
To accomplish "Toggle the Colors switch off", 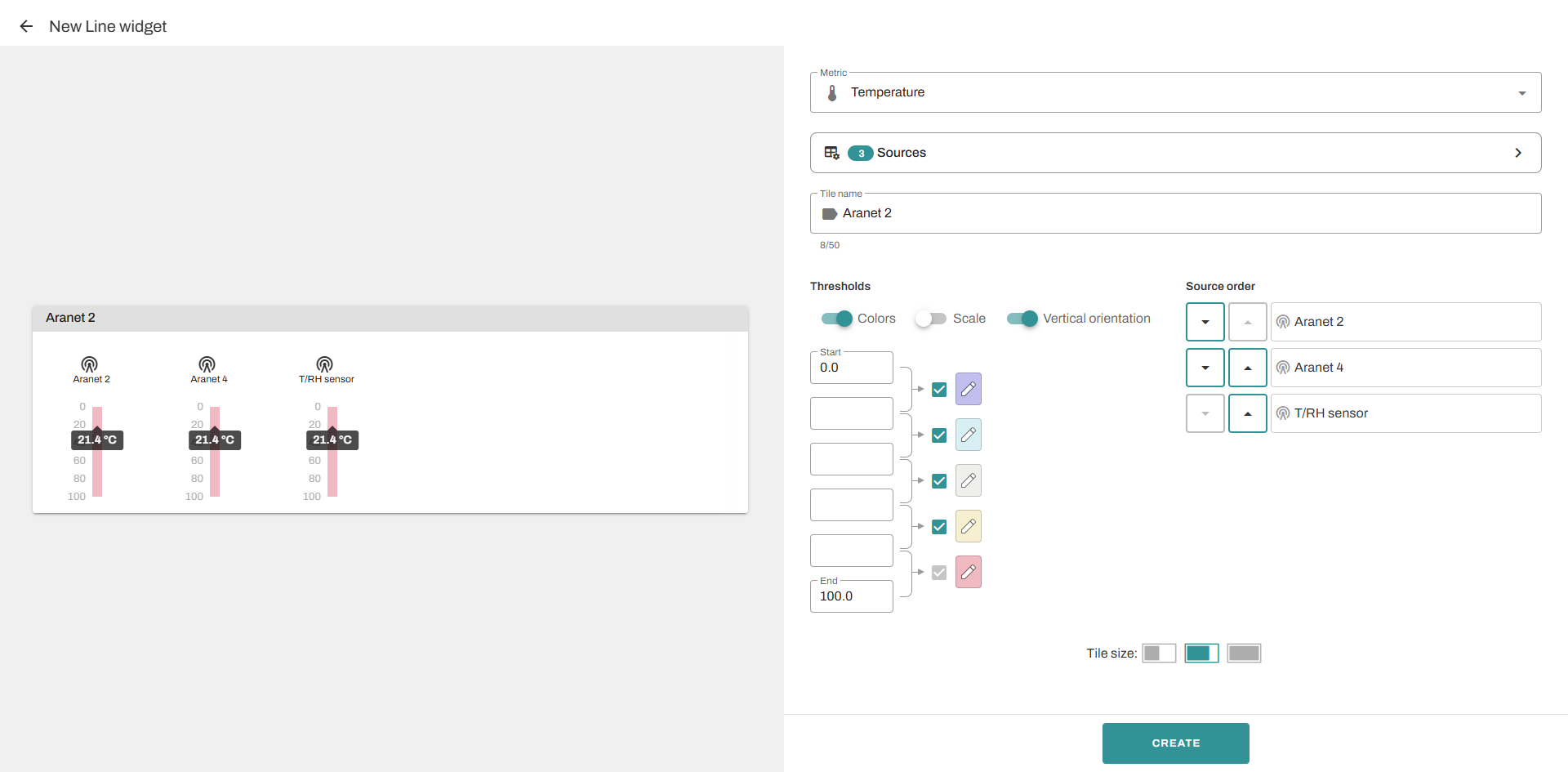I will pyautogui.click(x=837, y=319).
